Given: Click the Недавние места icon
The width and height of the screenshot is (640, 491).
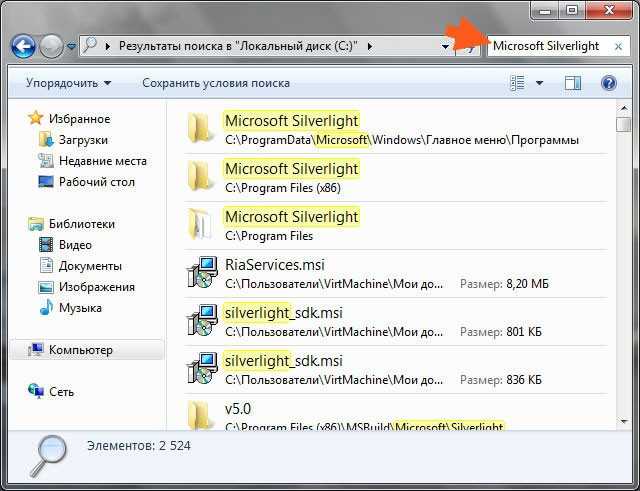Looking at the screenshot, I should 46,161.
